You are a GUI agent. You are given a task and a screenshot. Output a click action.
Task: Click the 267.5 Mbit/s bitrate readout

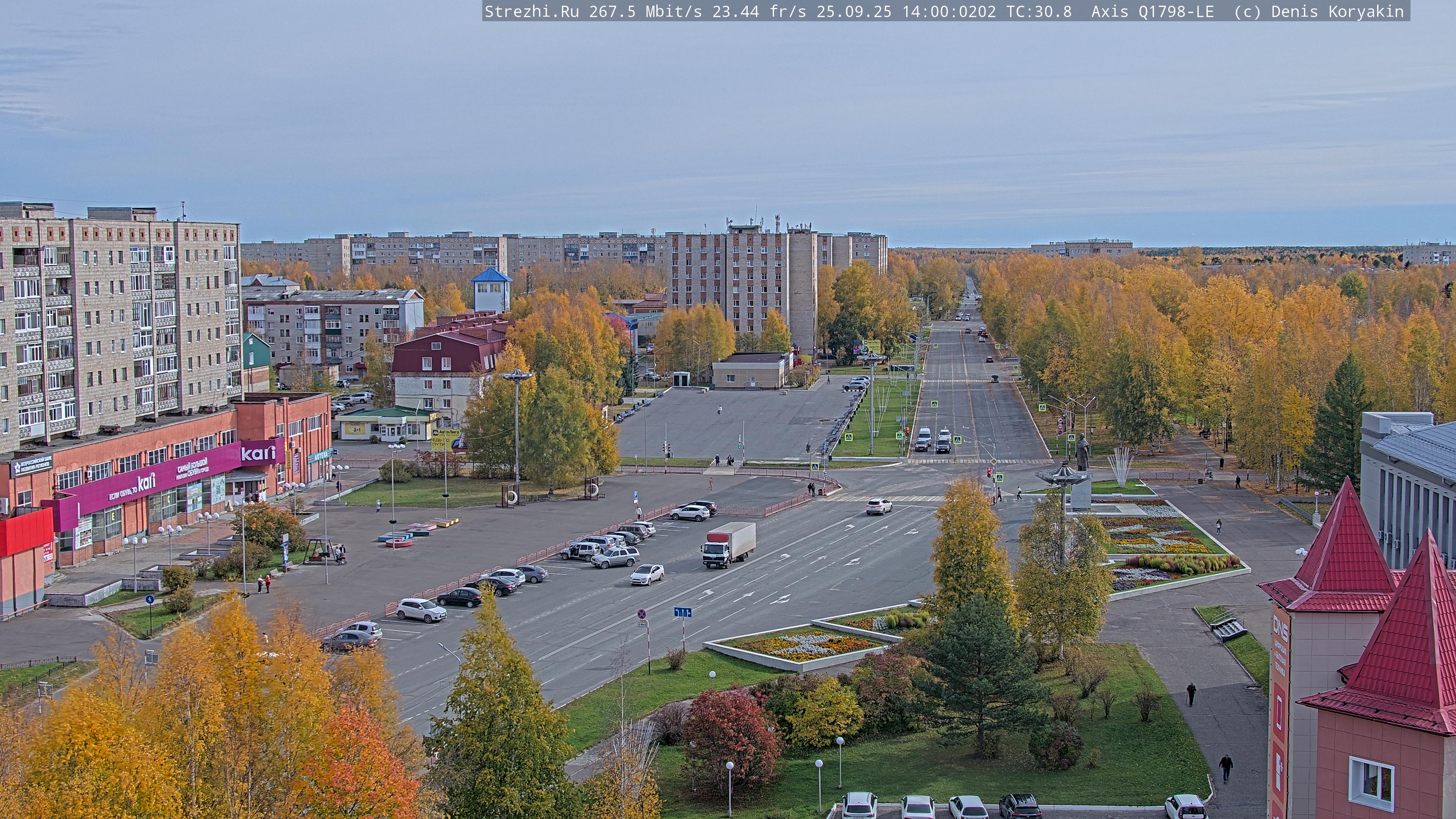[x=645, y=11]
